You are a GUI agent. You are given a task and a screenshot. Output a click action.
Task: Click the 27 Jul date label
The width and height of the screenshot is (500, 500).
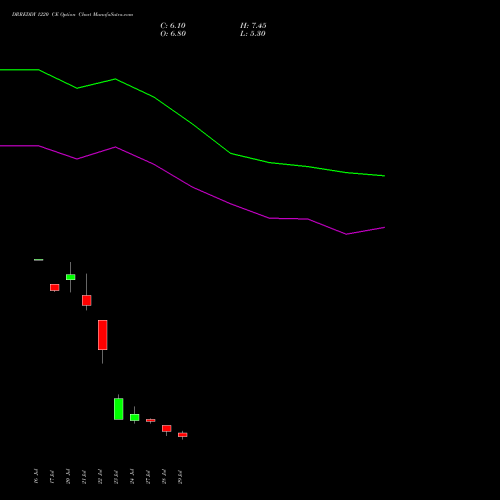148,476
